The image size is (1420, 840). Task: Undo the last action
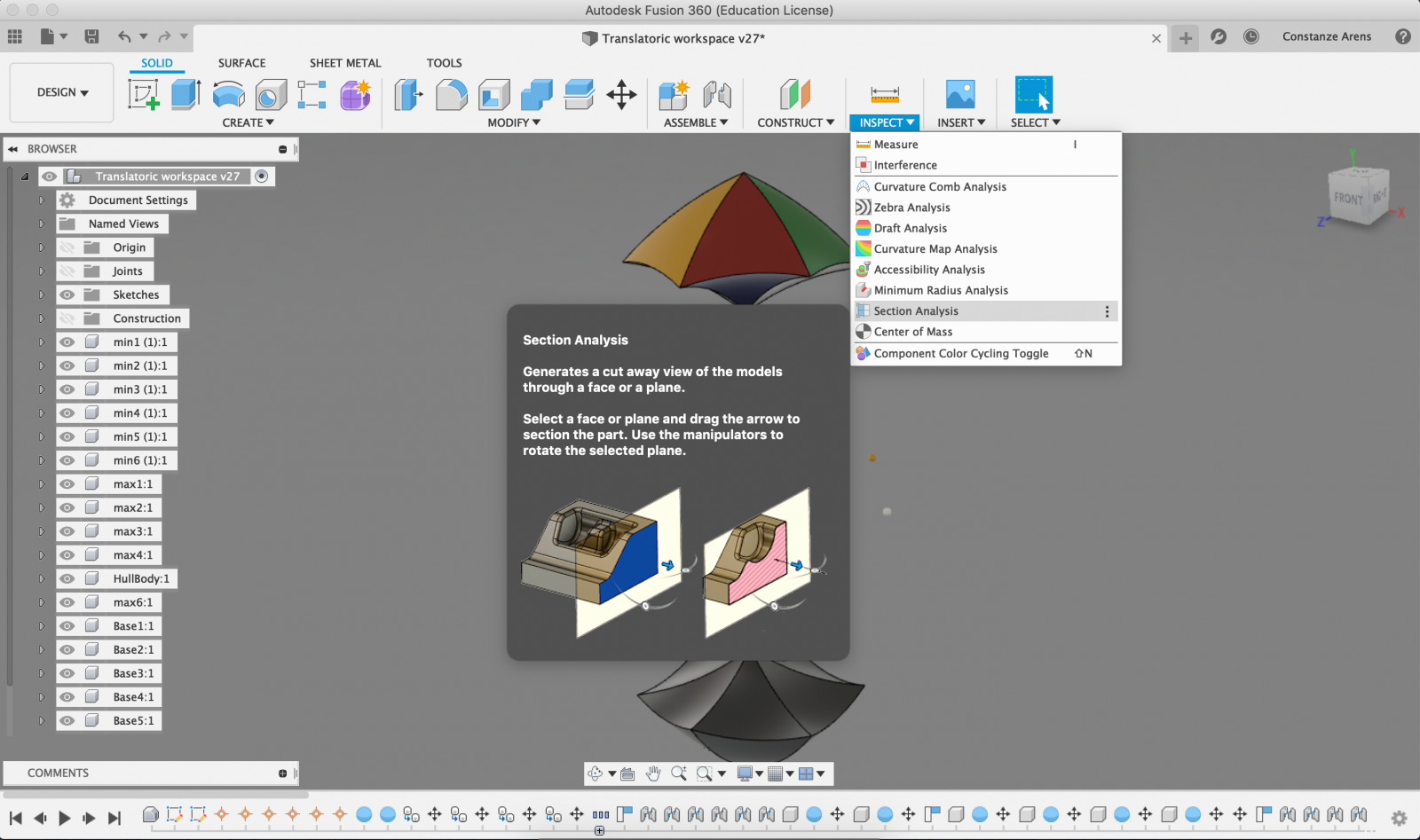(x=124, y=36)
